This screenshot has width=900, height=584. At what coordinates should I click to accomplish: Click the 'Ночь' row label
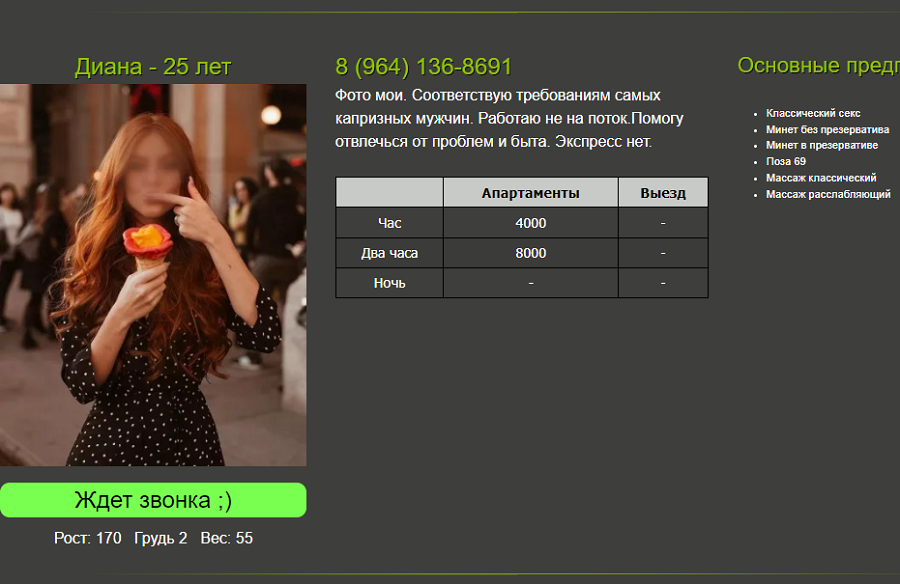(x=390, y=283)
